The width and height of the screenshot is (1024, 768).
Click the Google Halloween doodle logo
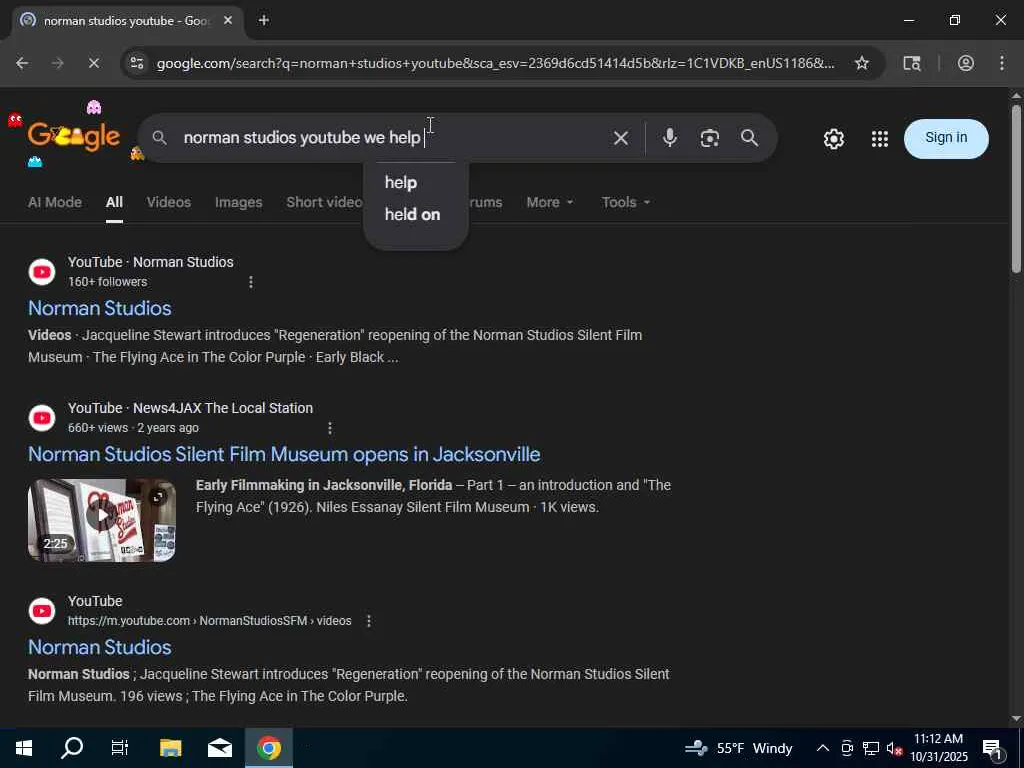(74, 136)
